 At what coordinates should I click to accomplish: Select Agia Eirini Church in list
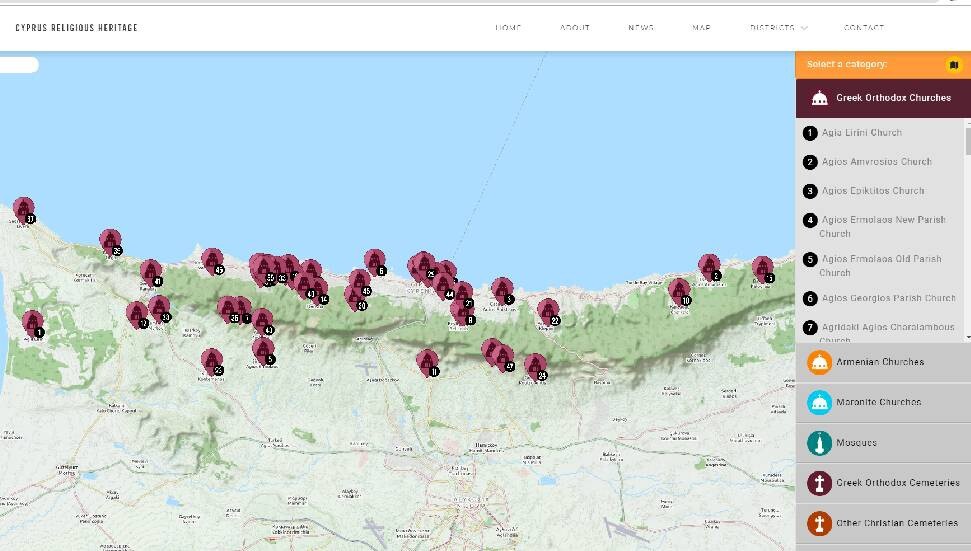[x=861, y=132]
